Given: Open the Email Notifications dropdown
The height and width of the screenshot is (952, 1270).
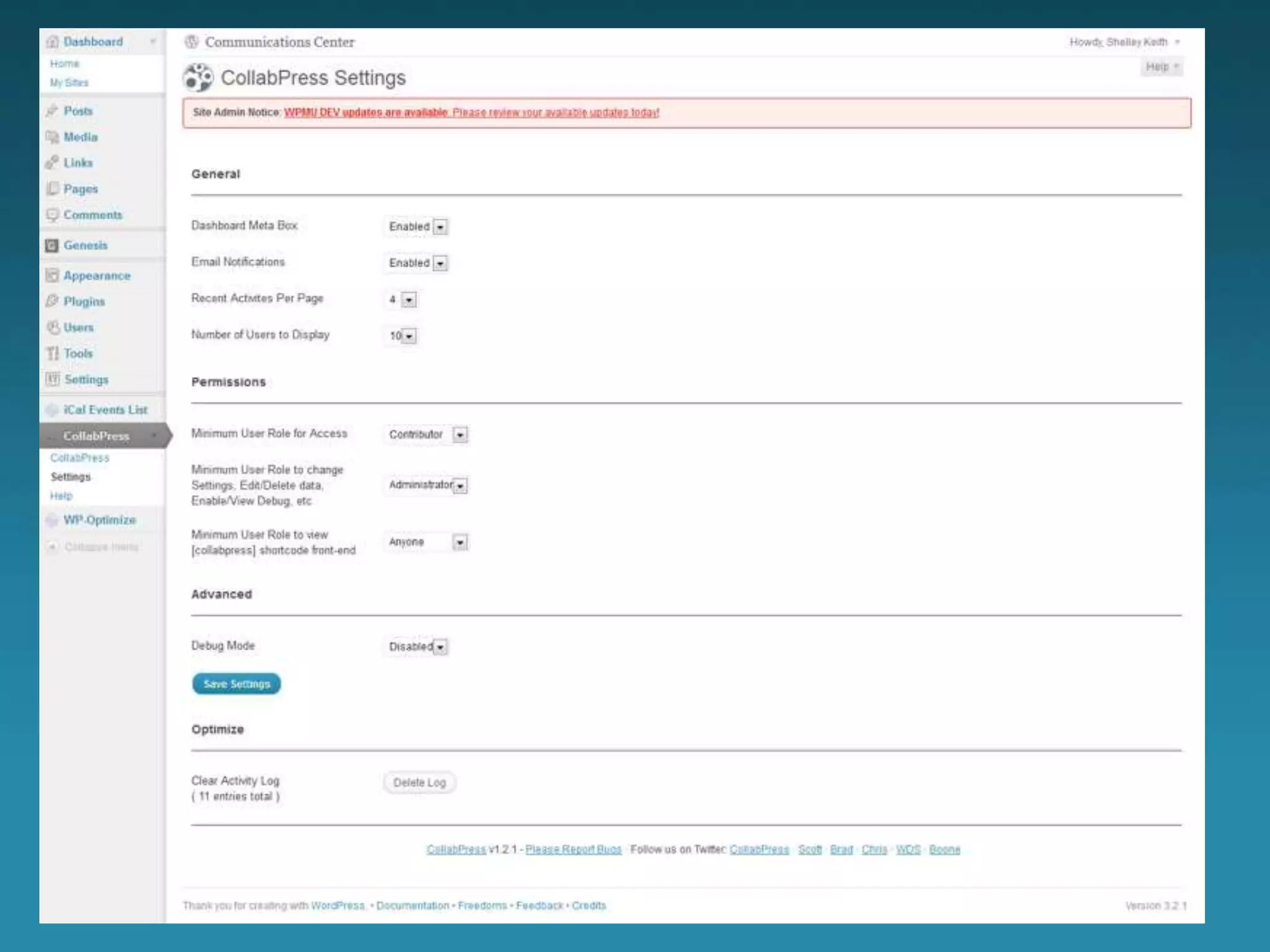Looking at the screenshot, I should [416, 263].
